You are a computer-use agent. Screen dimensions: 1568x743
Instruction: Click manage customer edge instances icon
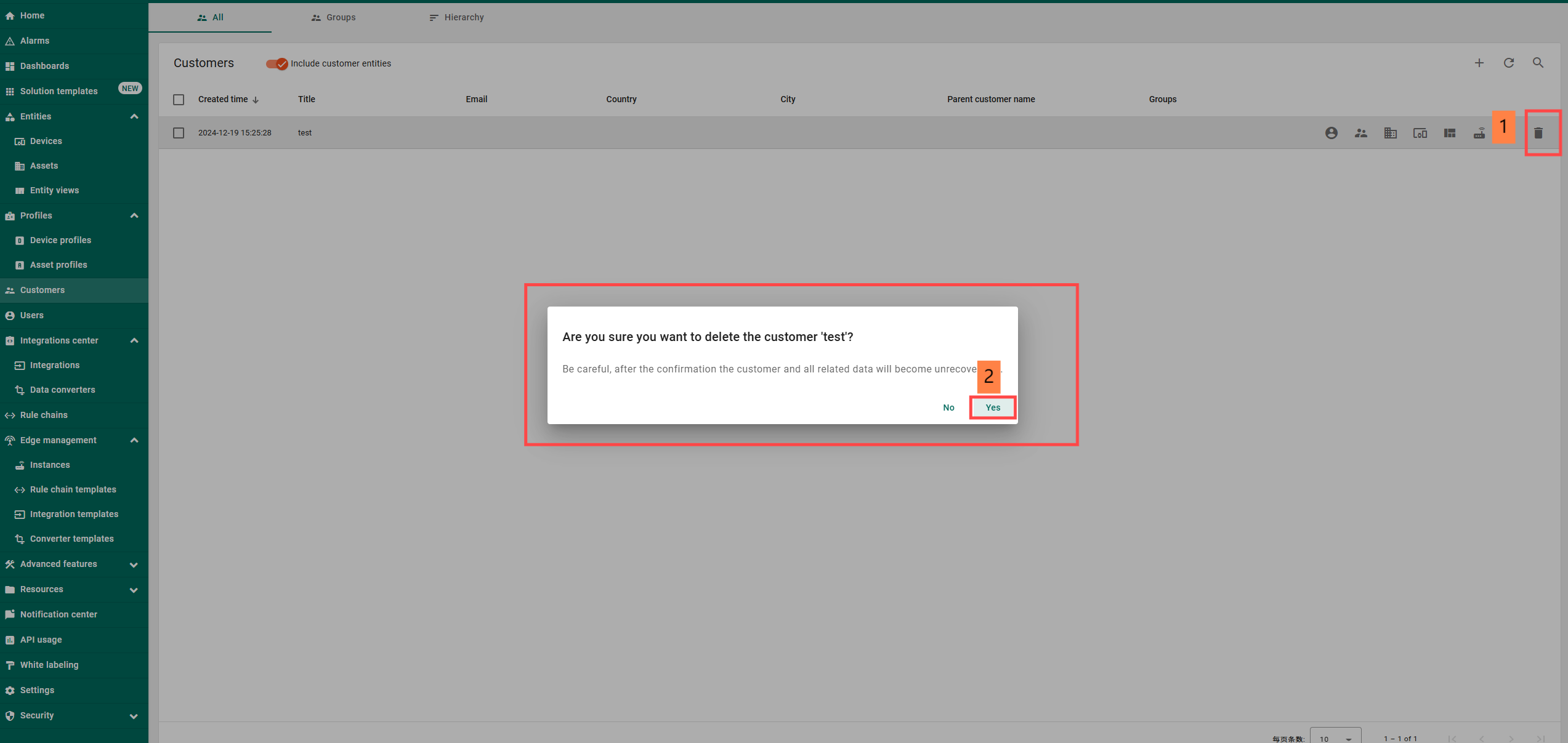1479,133
